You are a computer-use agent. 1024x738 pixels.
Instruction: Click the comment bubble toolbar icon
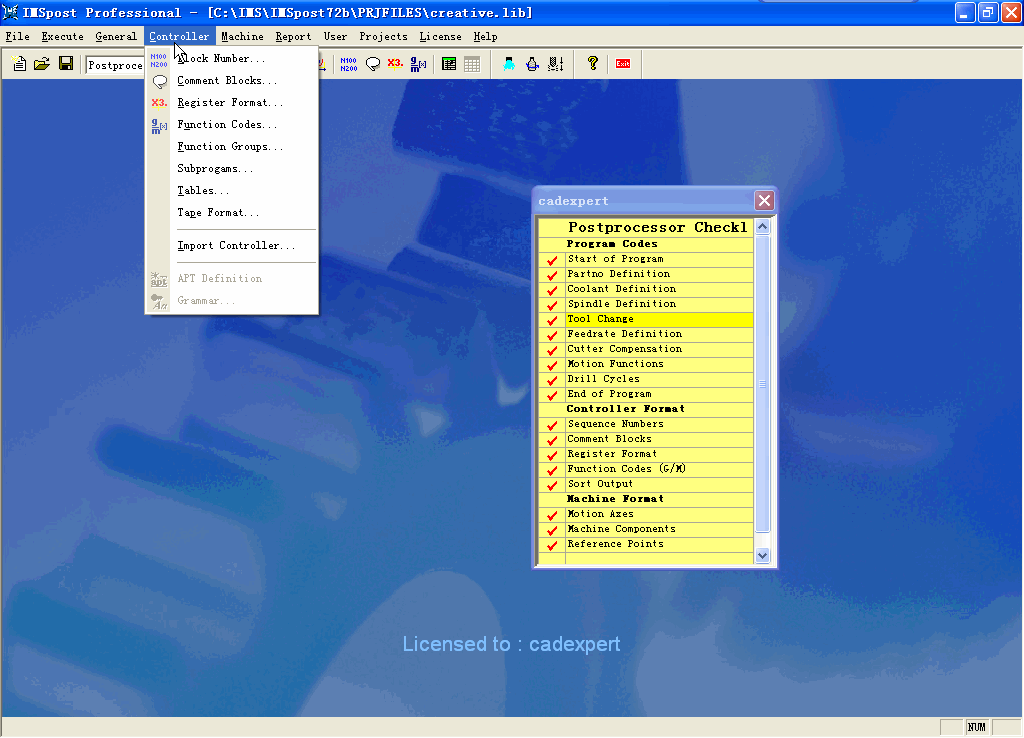pyautogui.click(x=373, y=64)
